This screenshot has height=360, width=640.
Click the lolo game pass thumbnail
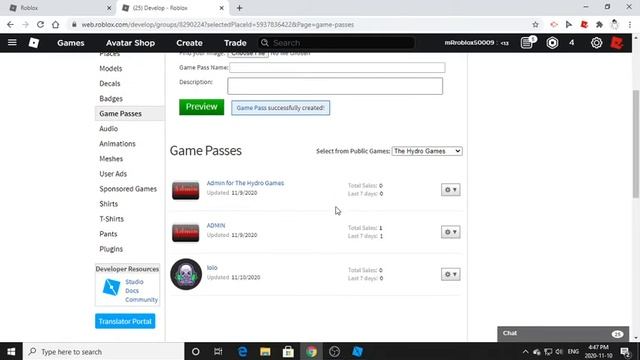point(186,274)
